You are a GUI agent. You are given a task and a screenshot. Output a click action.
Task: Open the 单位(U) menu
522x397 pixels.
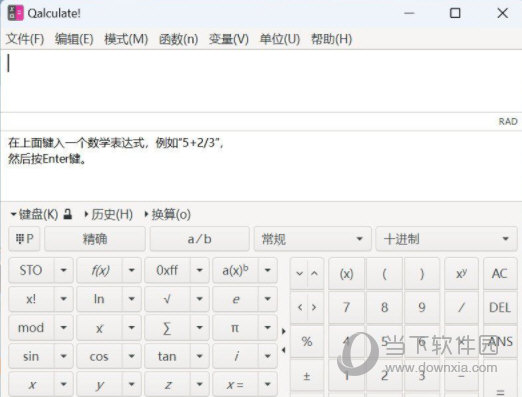[280, 39]
